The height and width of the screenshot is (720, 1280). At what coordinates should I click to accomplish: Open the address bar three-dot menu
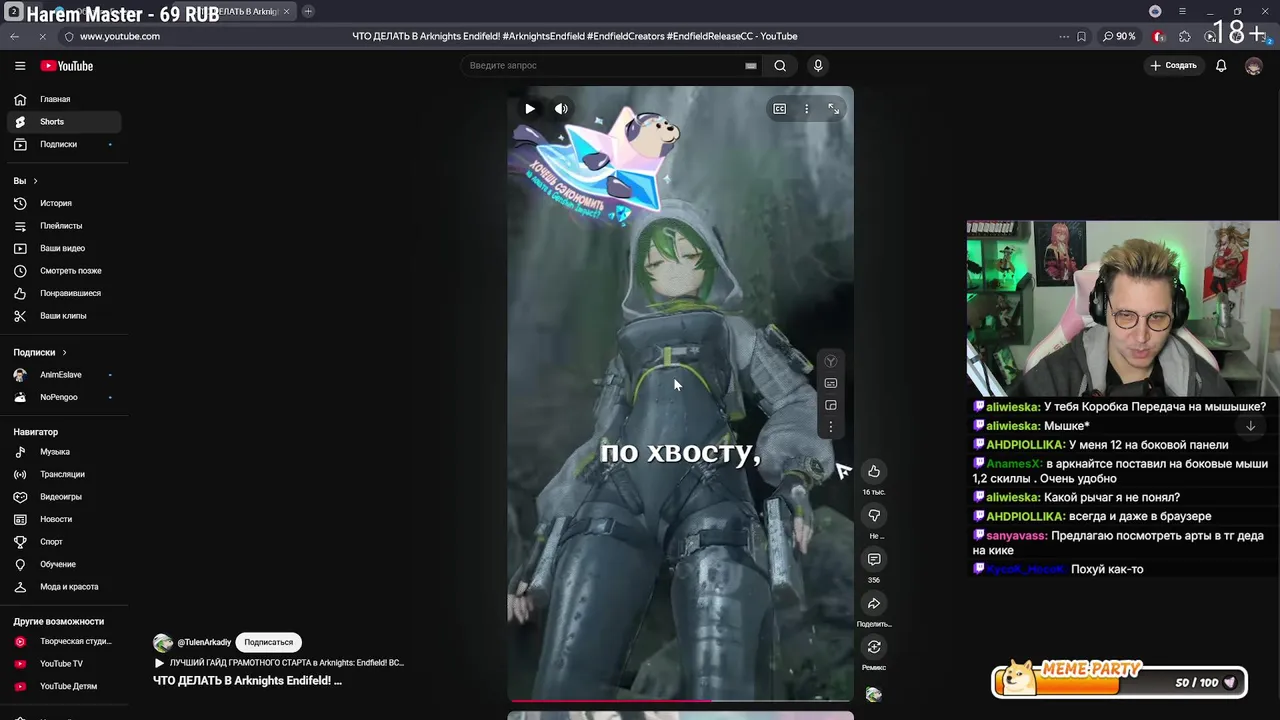(1063, 36)
